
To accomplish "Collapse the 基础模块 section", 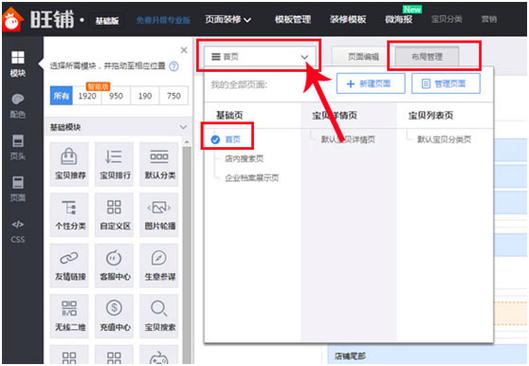I will click(183, 127).
